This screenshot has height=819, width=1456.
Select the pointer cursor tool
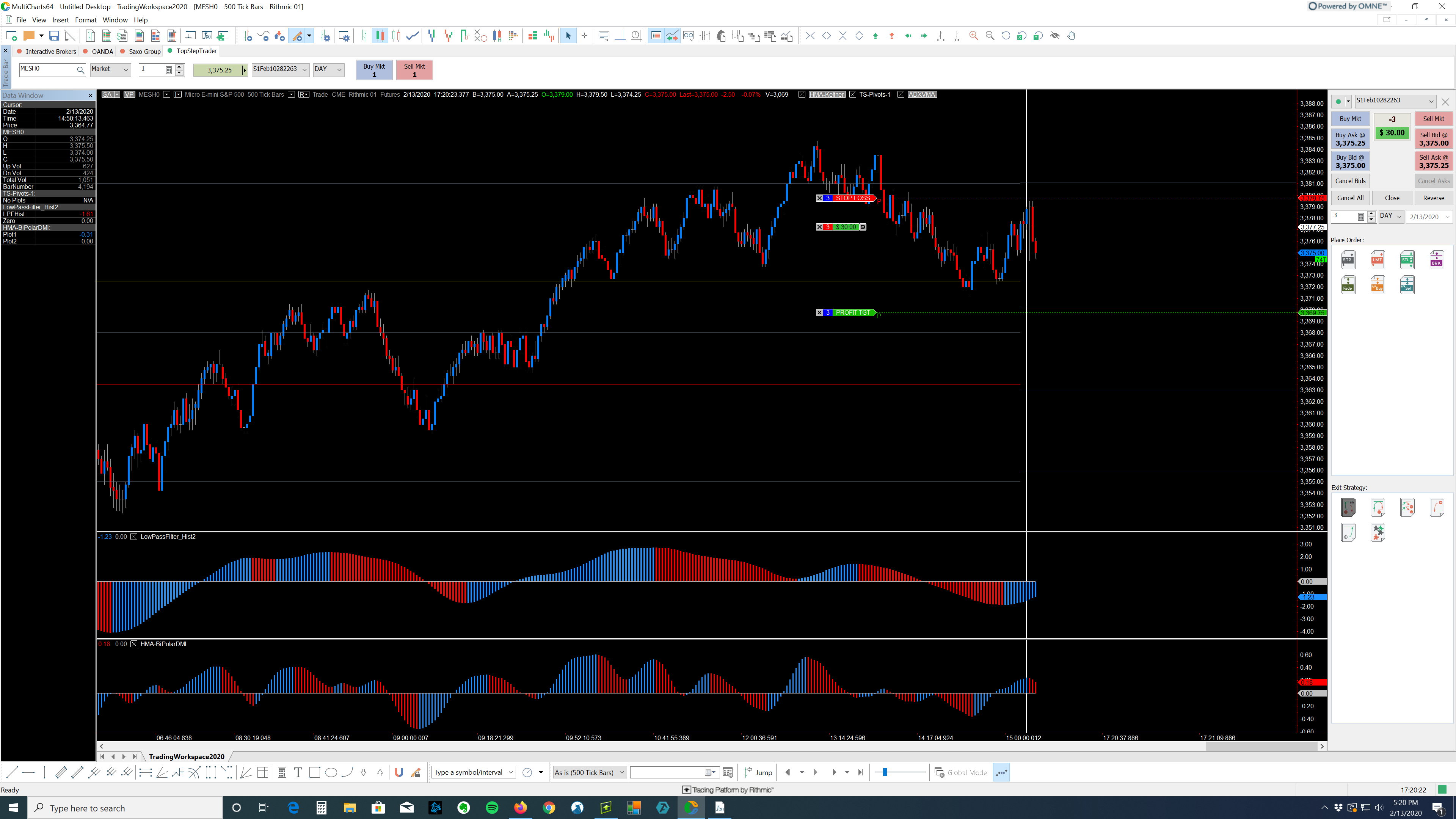(x=568, y=36)
